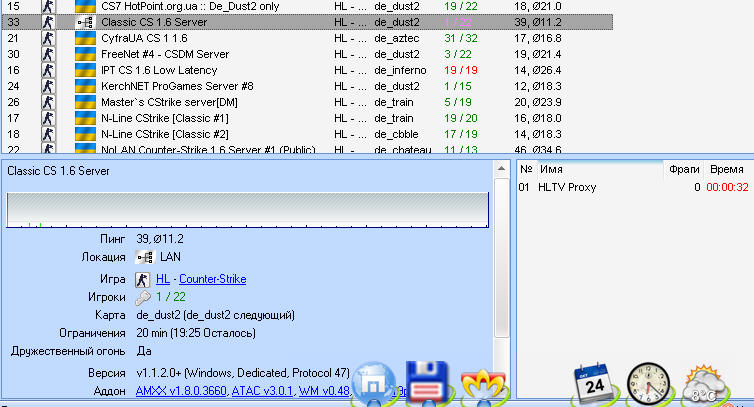
Task: Open the HL game link
Action: click(163, 279)
